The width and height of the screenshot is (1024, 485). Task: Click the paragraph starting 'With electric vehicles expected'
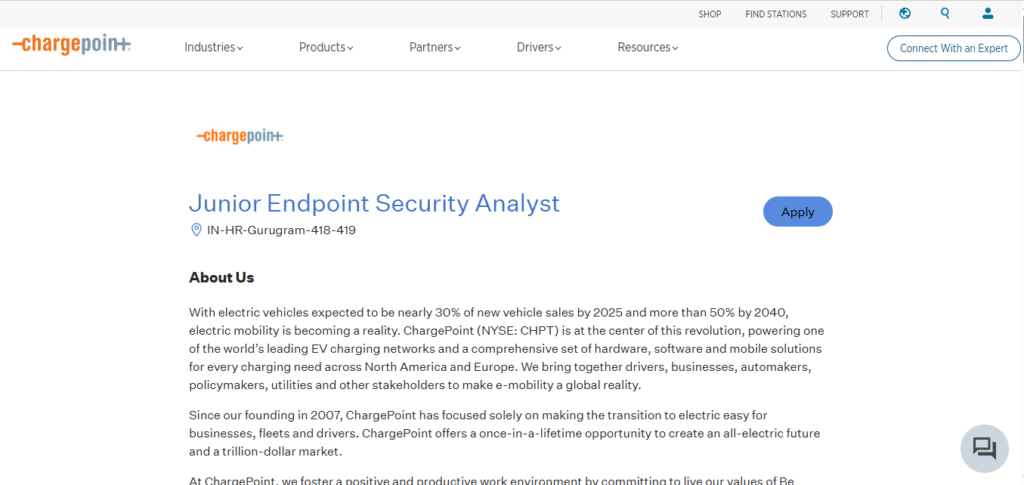(506, 348)
